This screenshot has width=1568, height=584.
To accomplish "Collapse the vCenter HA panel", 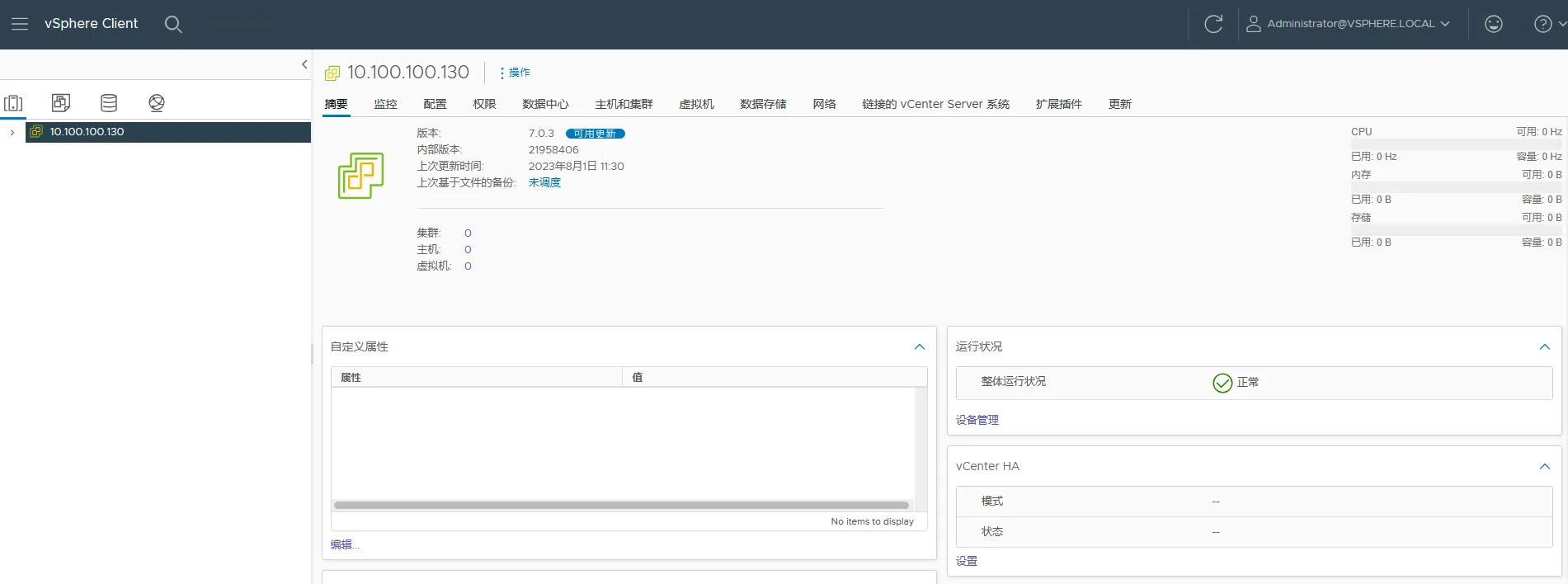I will tap(1544, 467).
